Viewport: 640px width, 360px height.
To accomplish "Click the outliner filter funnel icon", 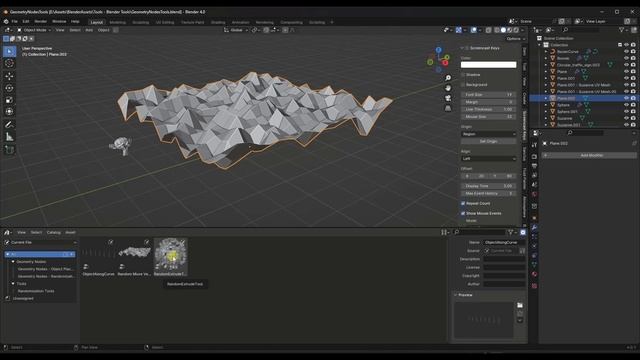I will [x=621, y=30].
